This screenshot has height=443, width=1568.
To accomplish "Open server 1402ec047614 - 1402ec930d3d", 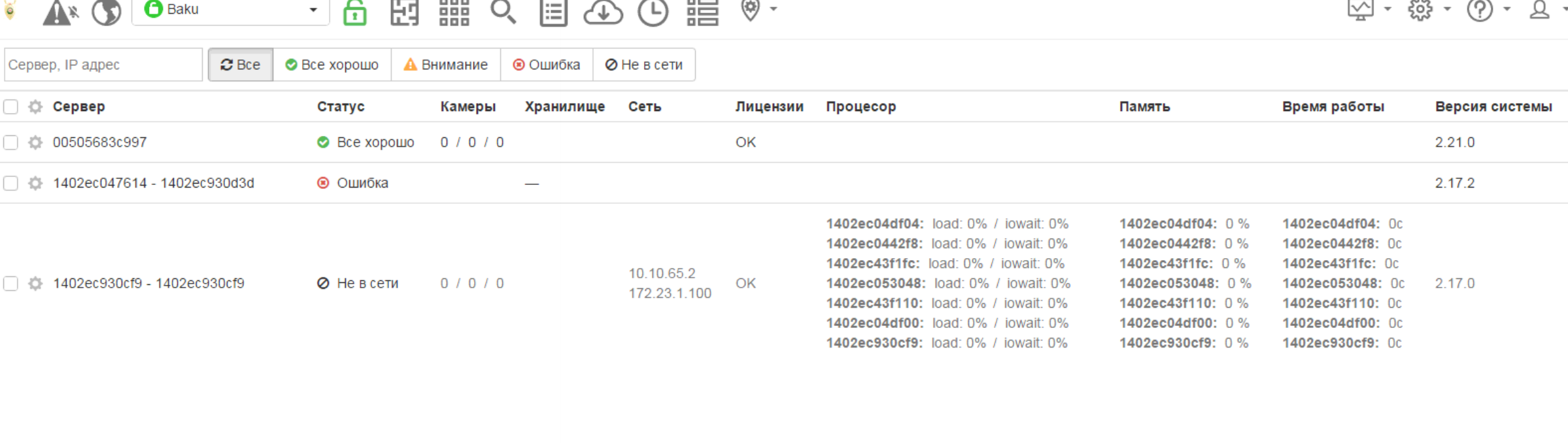I will (x=154, y=183).
